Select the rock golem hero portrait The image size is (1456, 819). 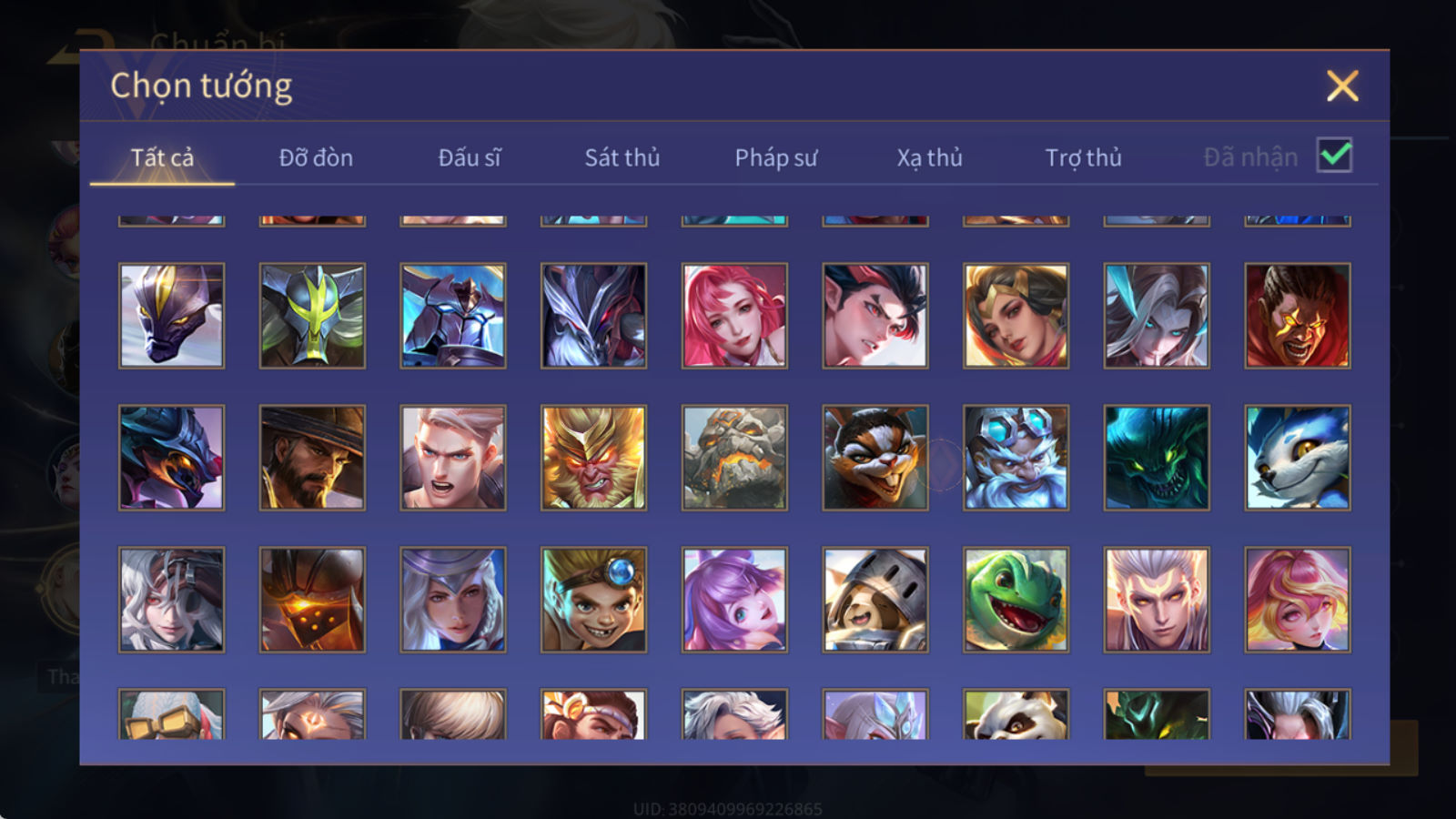[x=734, y=458]
